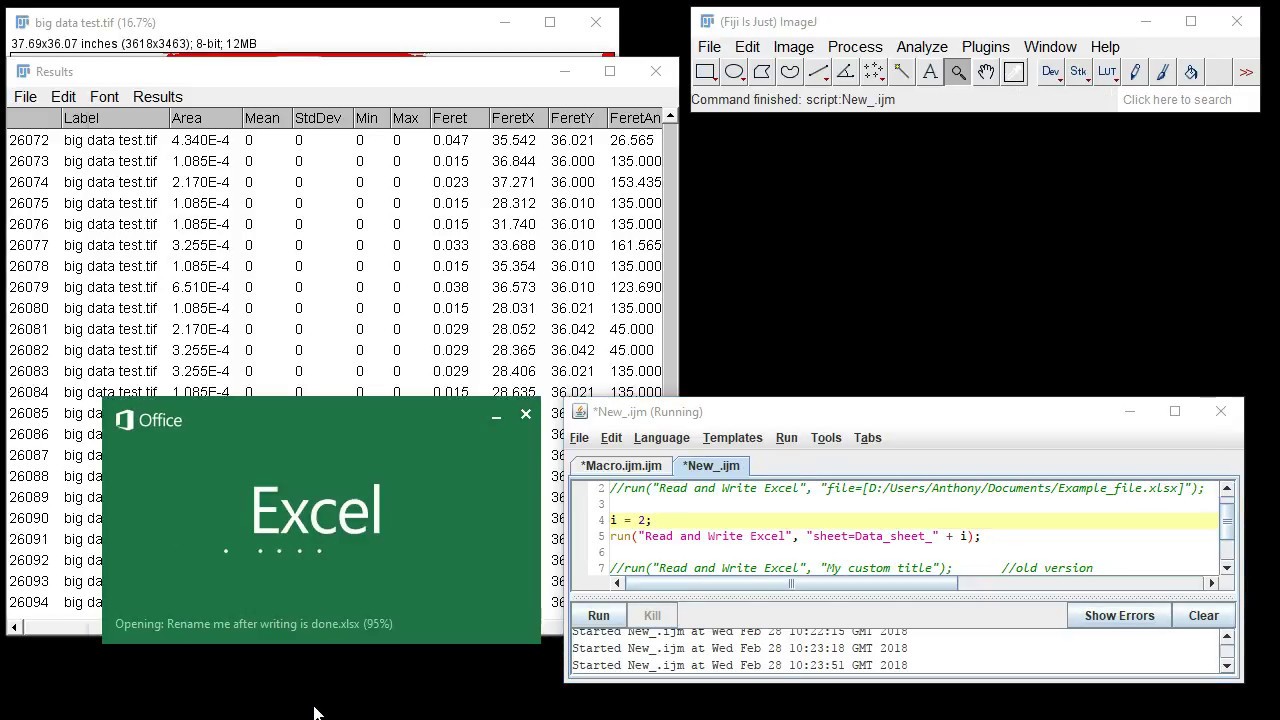This screenshot has height=720, width=1280.
Task: Close the Excel splash window
Action: point(526,414)
